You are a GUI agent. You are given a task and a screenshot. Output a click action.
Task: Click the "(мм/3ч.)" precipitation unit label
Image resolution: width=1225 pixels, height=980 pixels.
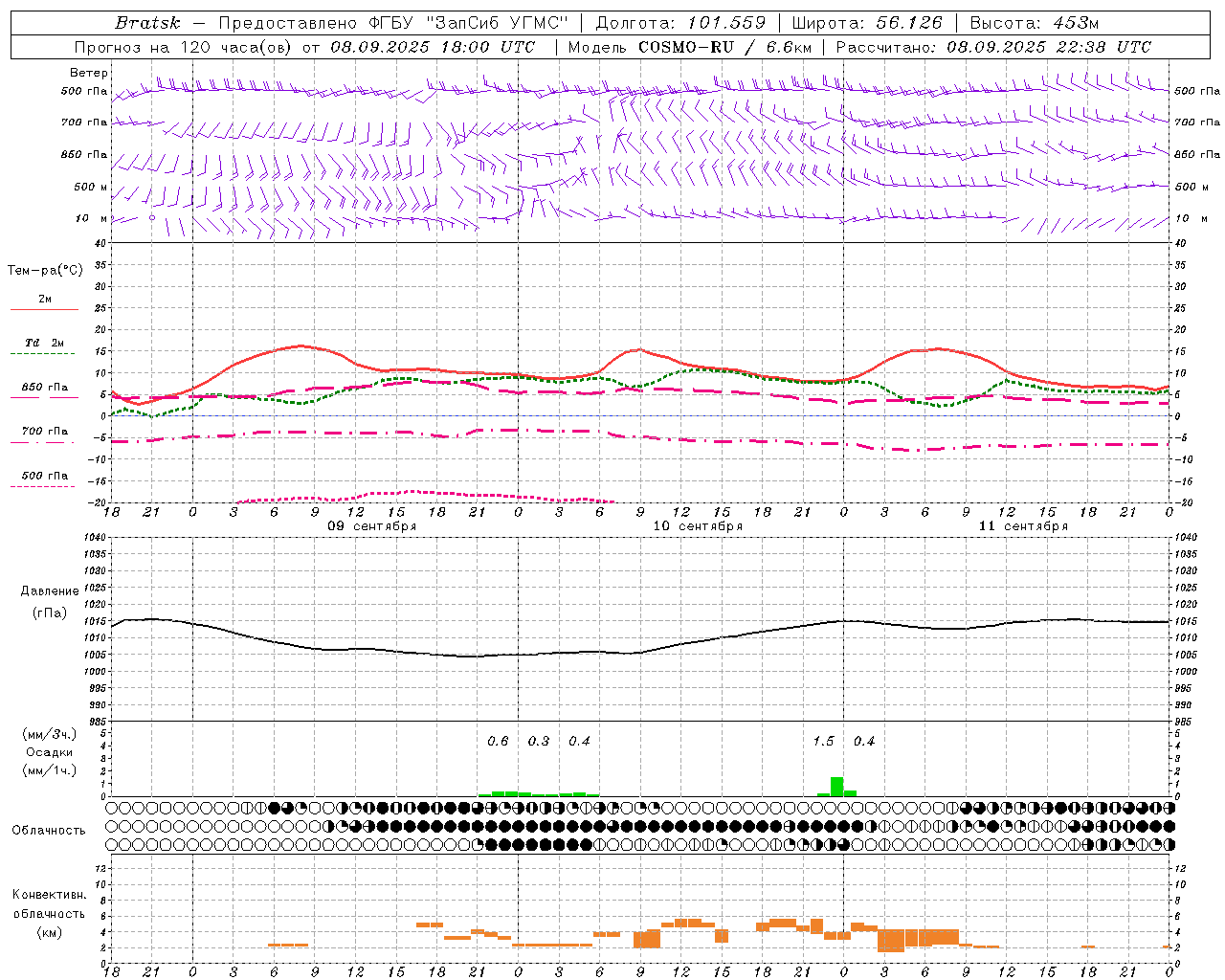(x=50, y=734)
